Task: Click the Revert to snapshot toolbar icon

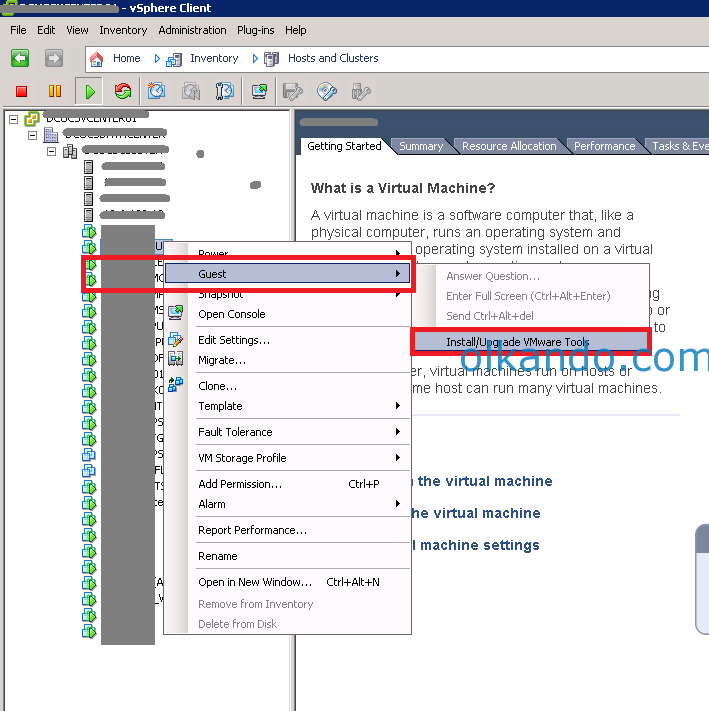Action: (191, 91)
